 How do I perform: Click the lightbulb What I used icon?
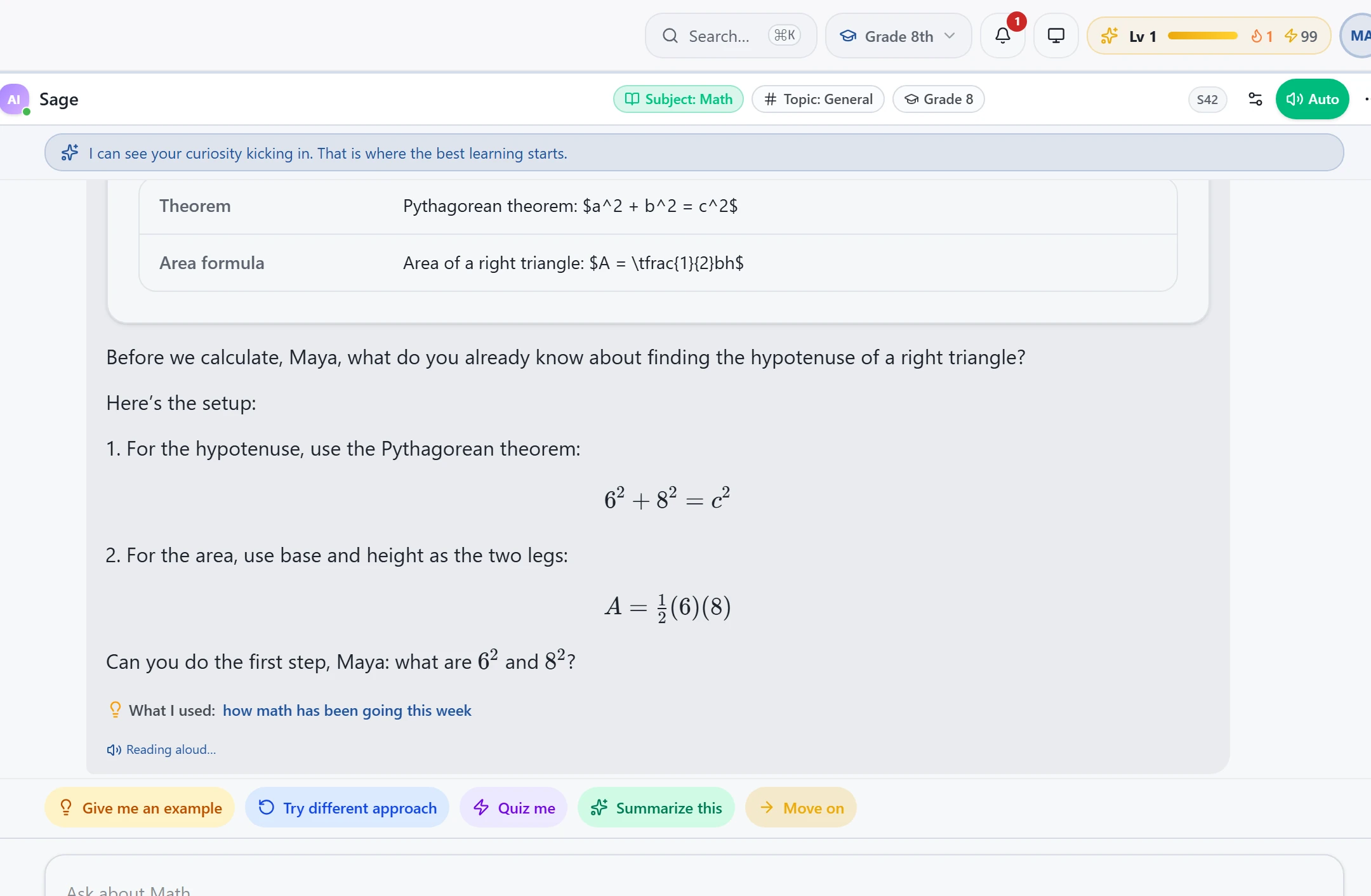(115, 709)
